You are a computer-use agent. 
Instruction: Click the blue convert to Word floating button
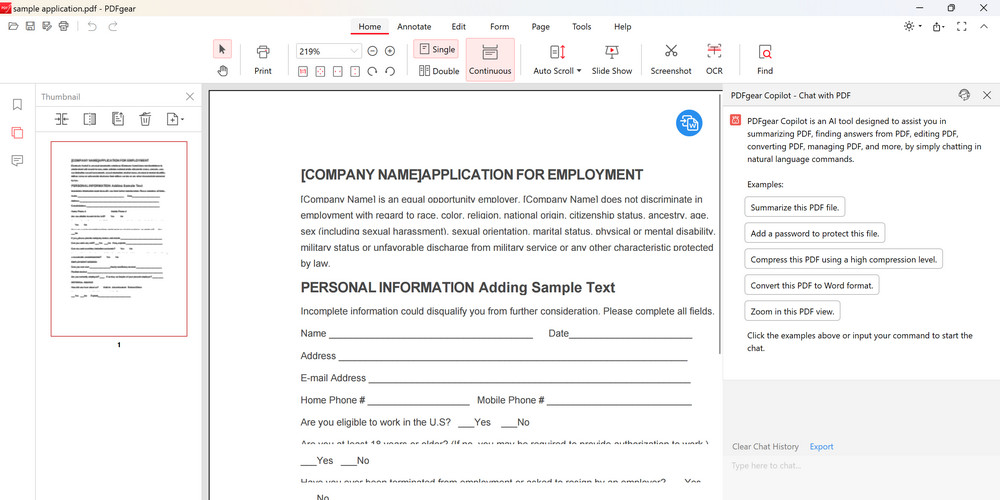(x=689, y=123)
